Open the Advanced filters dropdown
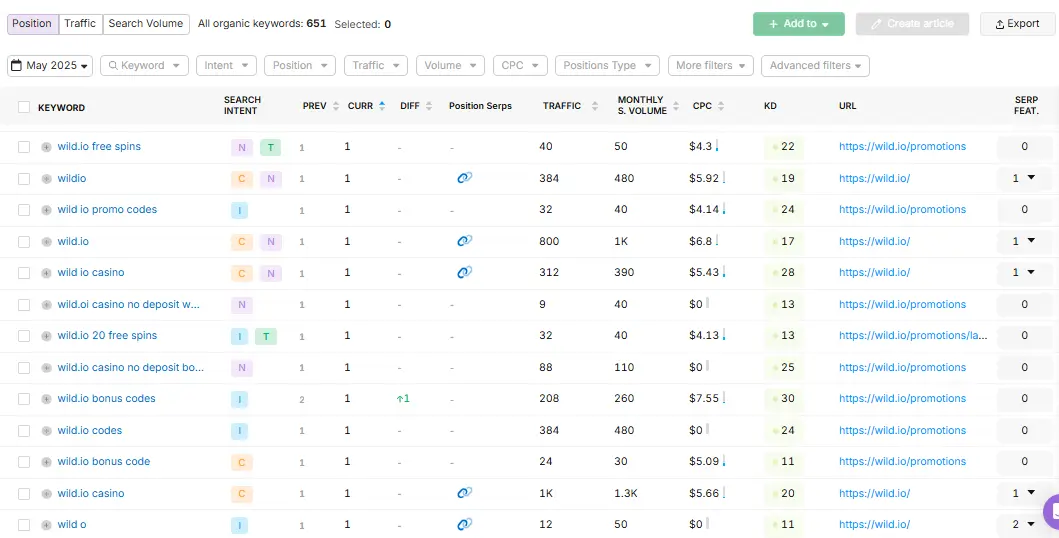1059x538 pixels. [815, 65]
